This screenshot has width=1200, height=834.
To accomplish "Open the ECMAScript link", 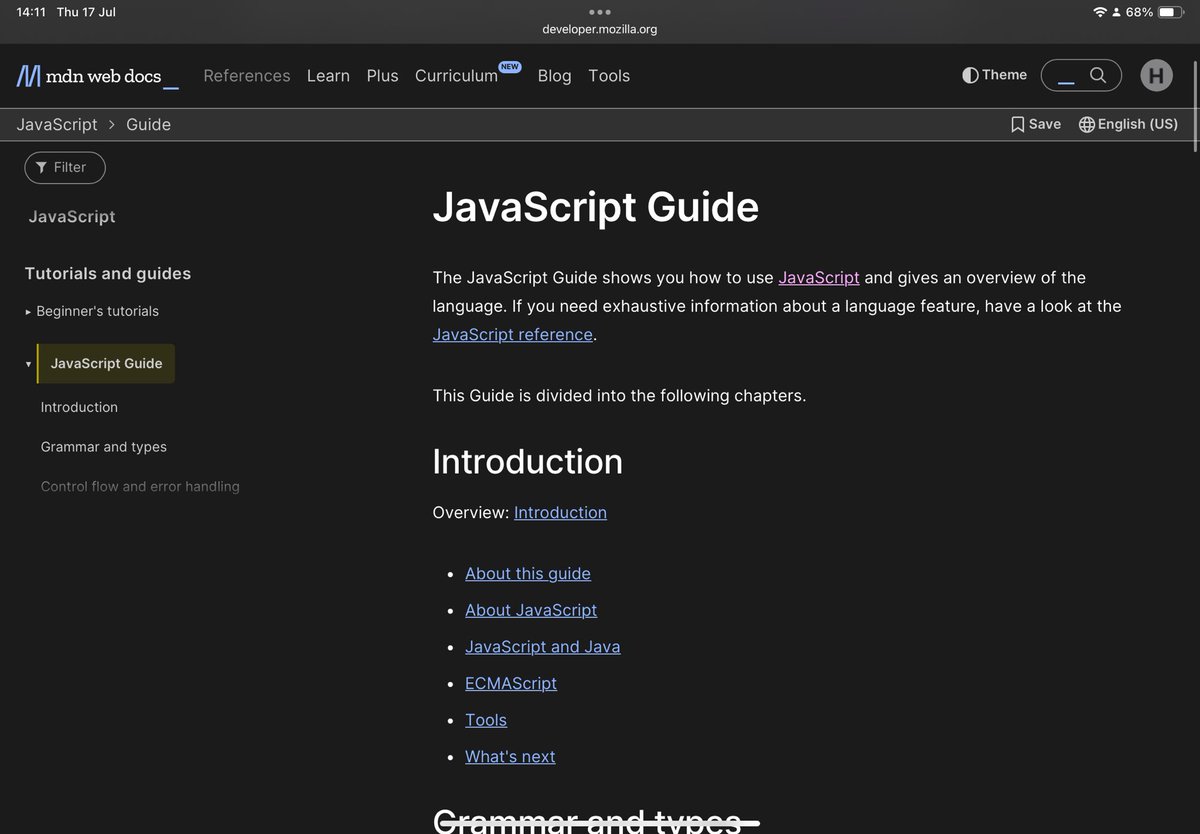I will coord(511,684).
